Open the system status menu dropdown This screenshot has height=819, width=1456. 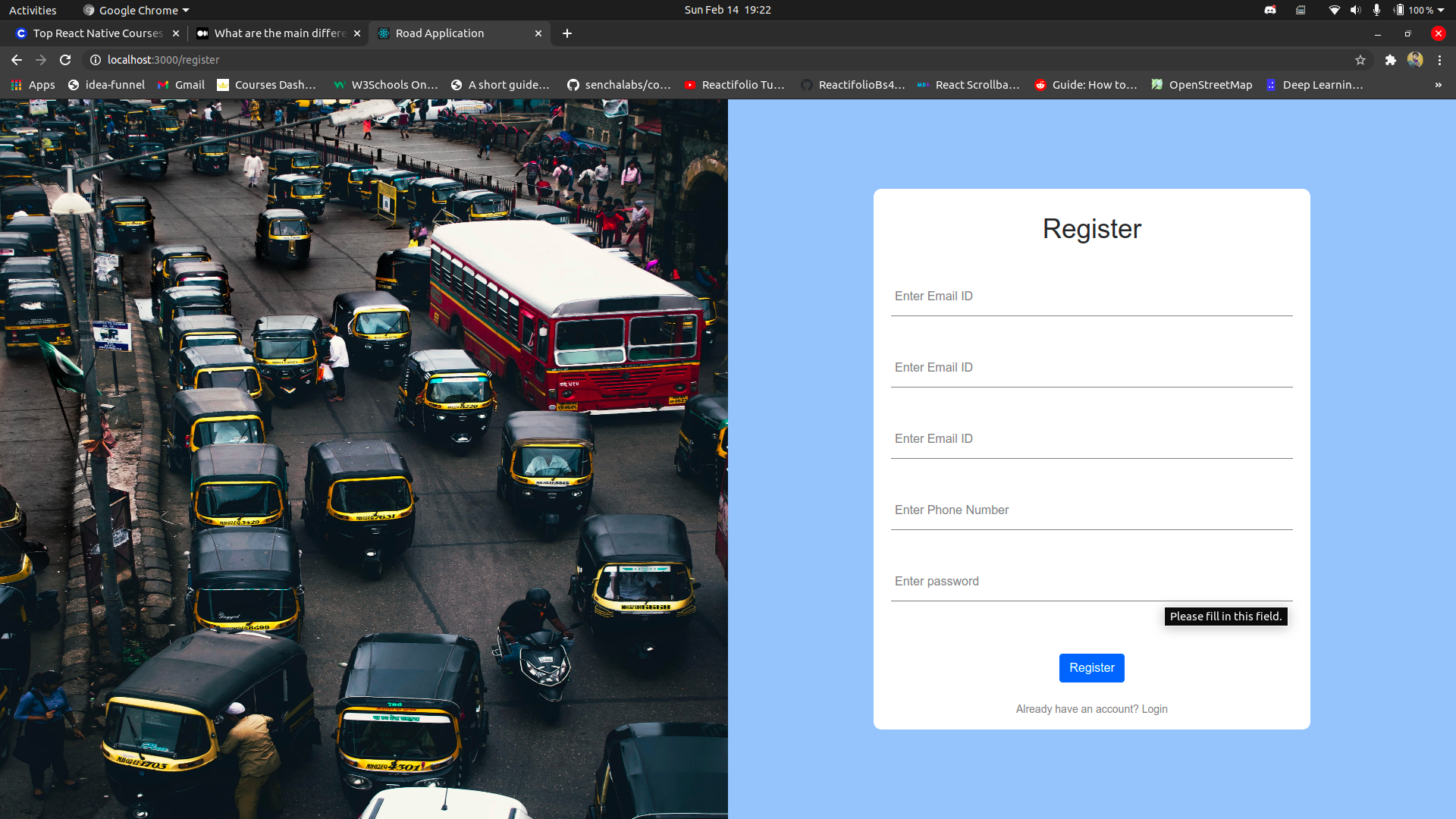(1440, 10)
